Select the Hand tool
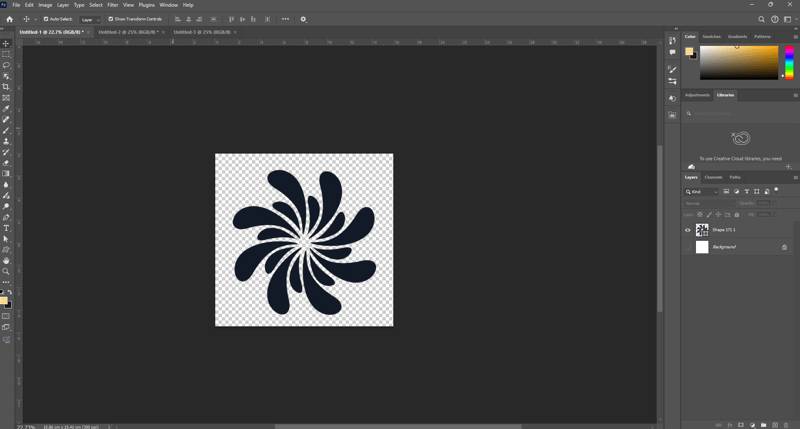Screen dimensions: 800x429 point(6,261)
